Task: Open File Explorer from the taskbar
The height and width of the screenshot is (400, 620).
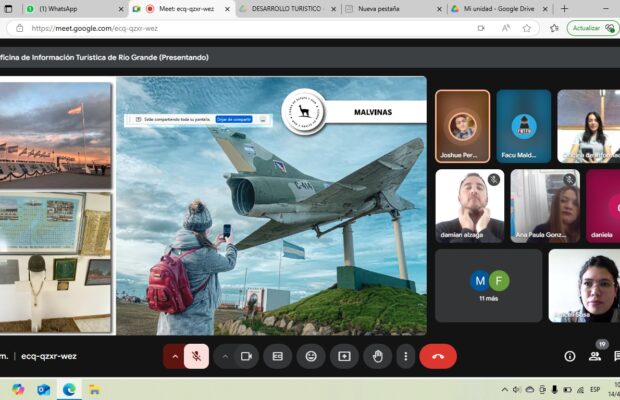Action: pyautogui.click(x=95, y=390)
